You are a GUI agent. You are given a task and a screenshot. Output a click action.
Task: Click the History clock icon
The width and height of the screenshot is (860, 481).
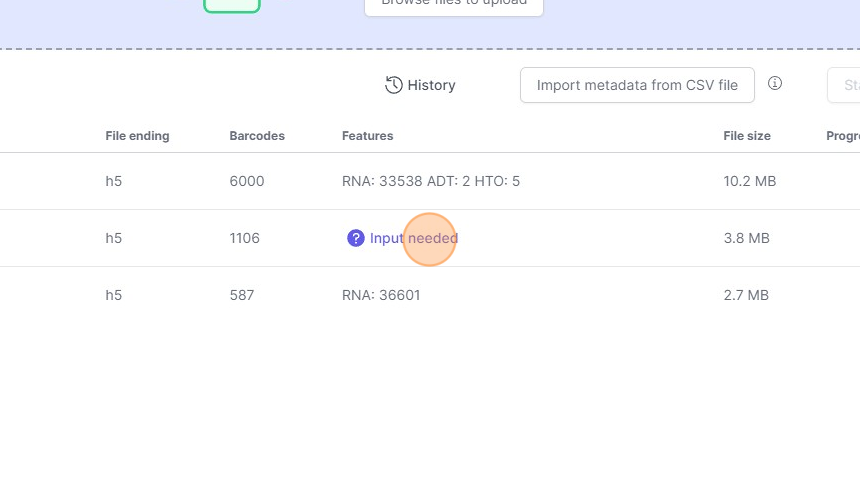click(394, 85)
